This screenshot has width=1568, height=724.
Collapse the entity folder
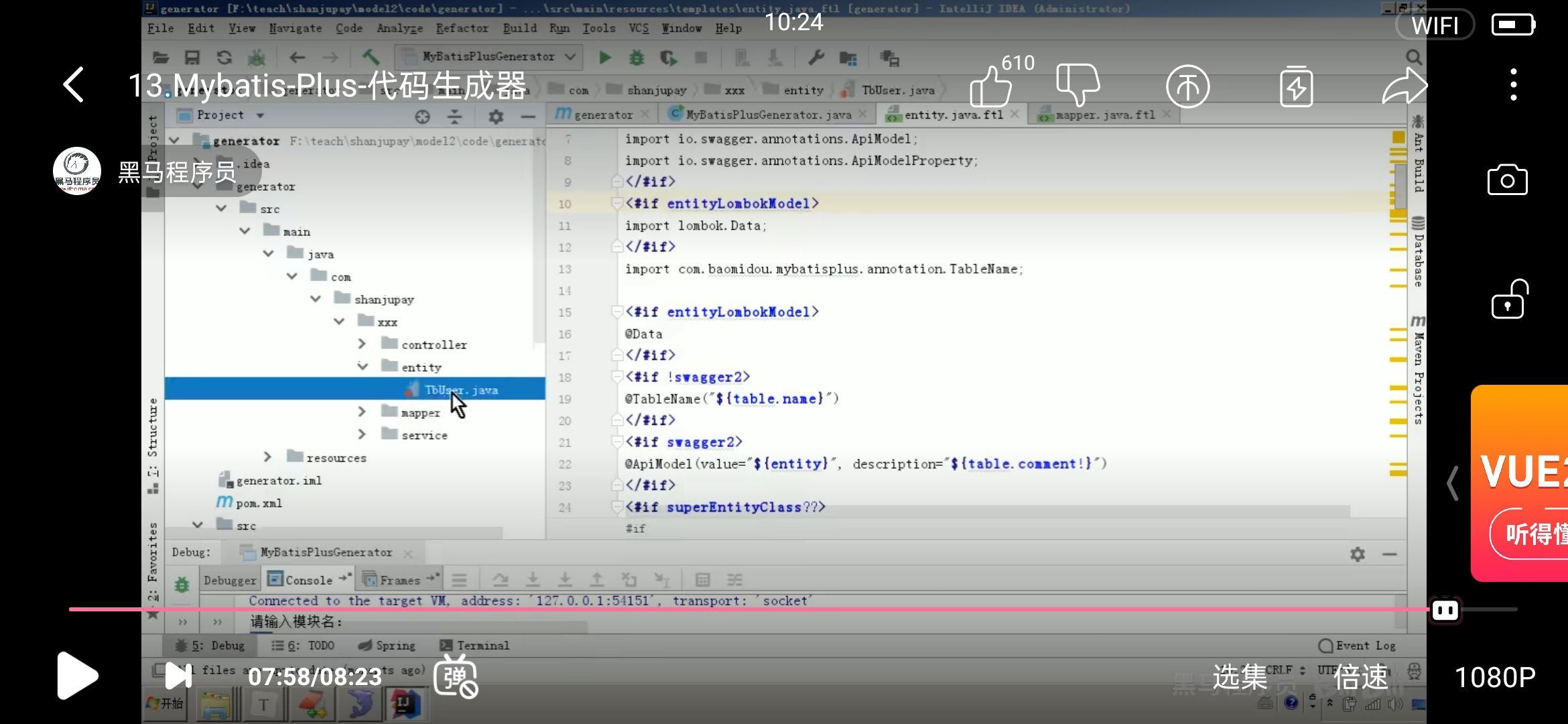pyautogui.click(x=363, y=366)
